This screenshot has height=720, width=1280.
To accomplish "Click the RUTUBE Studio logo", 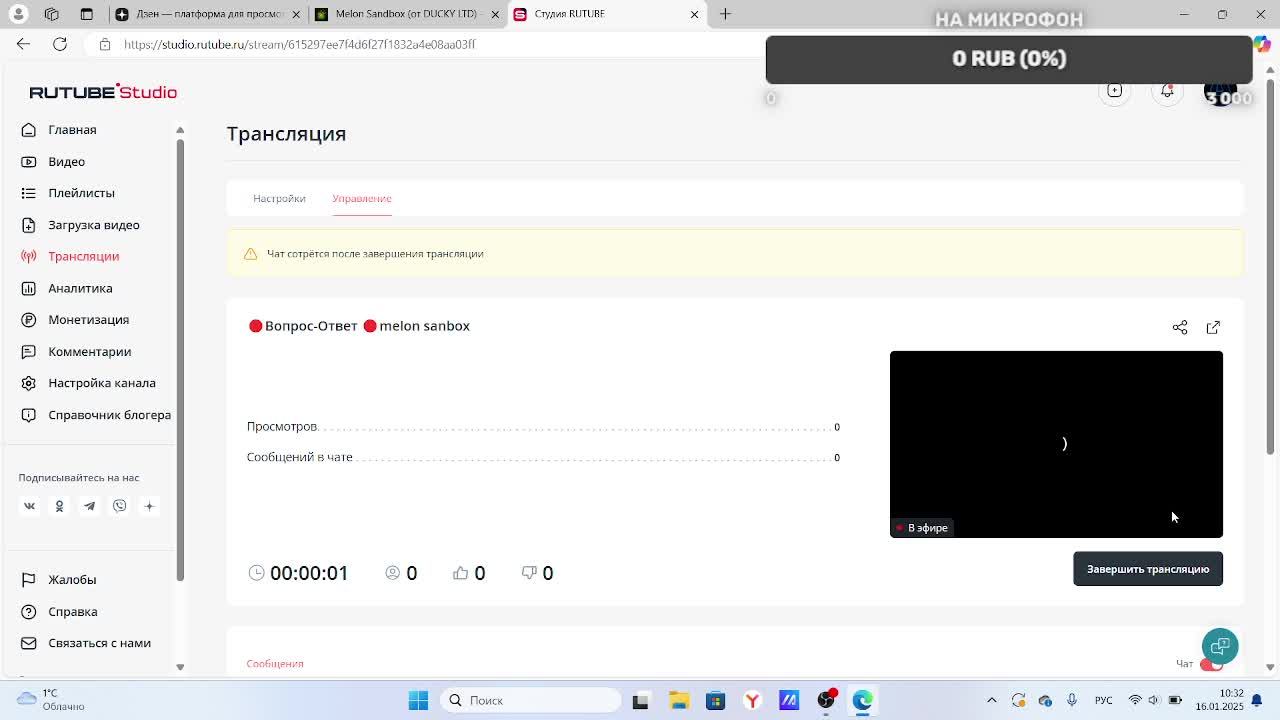I will [103, 91].
